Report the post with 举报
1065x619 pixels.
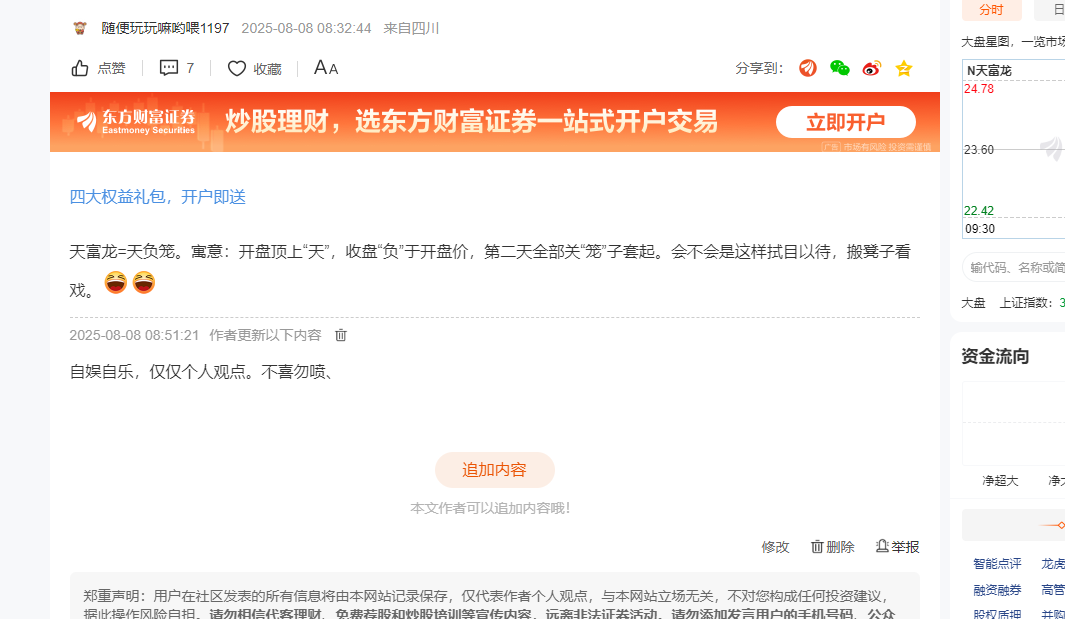tap(897, 547)
